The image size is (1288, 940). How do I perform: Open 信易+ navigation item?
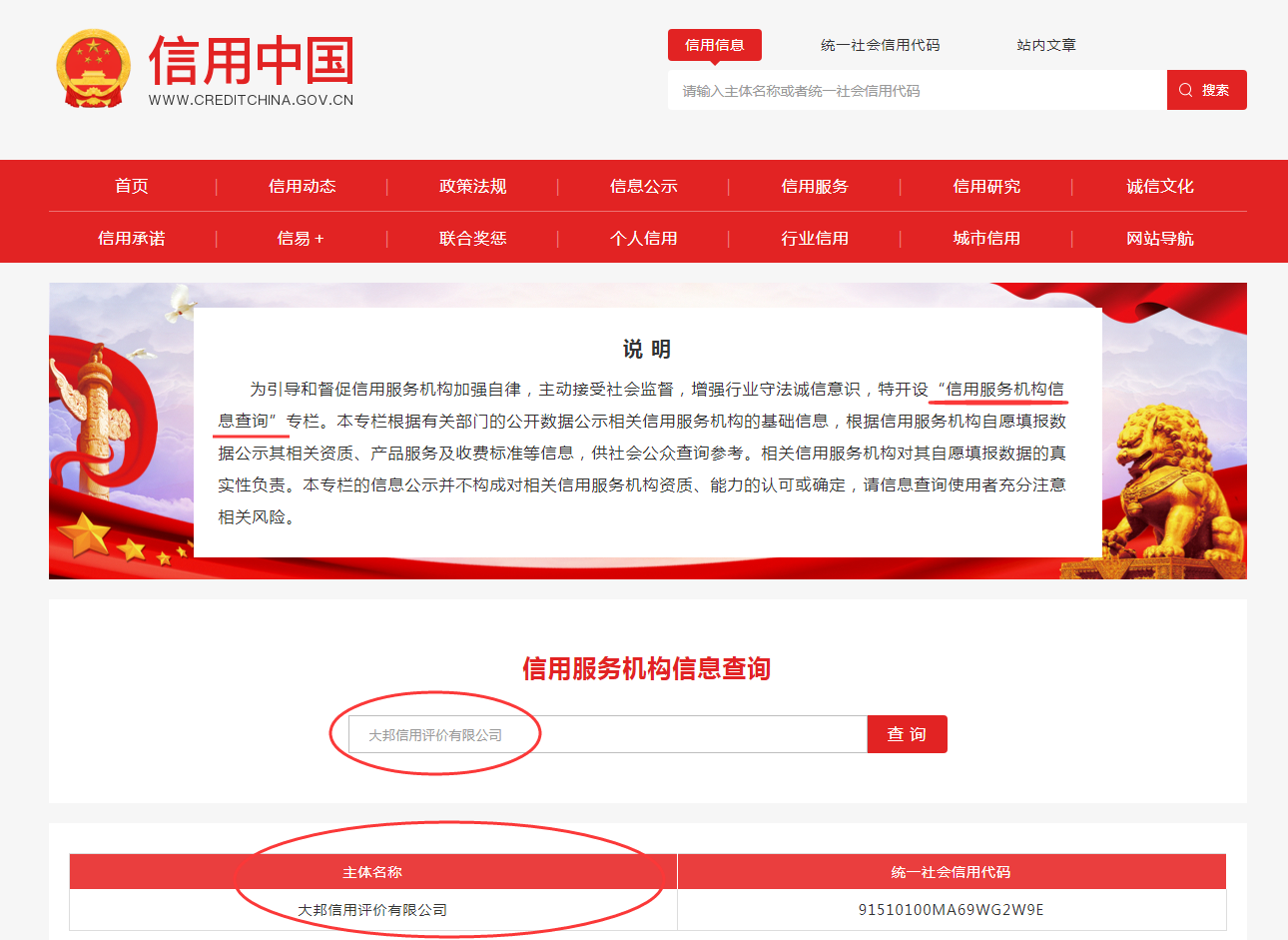pos(301,238)
